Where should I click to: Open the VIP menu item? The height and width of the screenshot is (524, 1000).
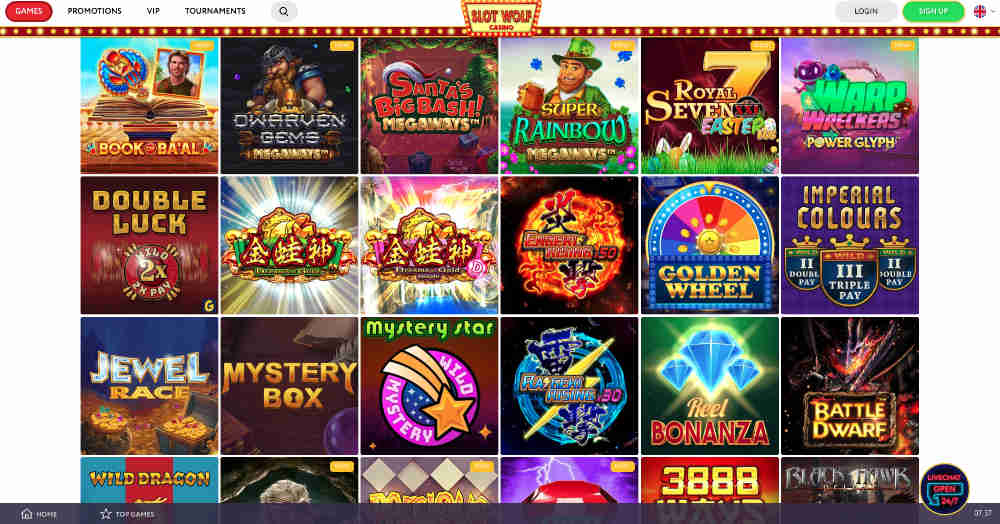(x=153, y=11)
